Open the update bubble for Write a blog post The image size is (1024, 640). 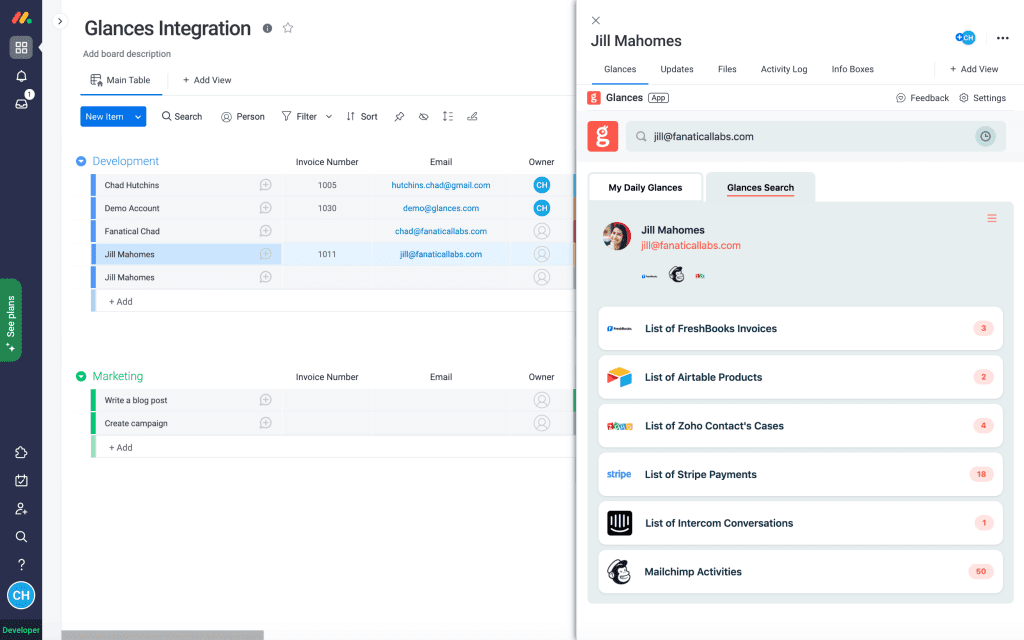tap(265, 400)
